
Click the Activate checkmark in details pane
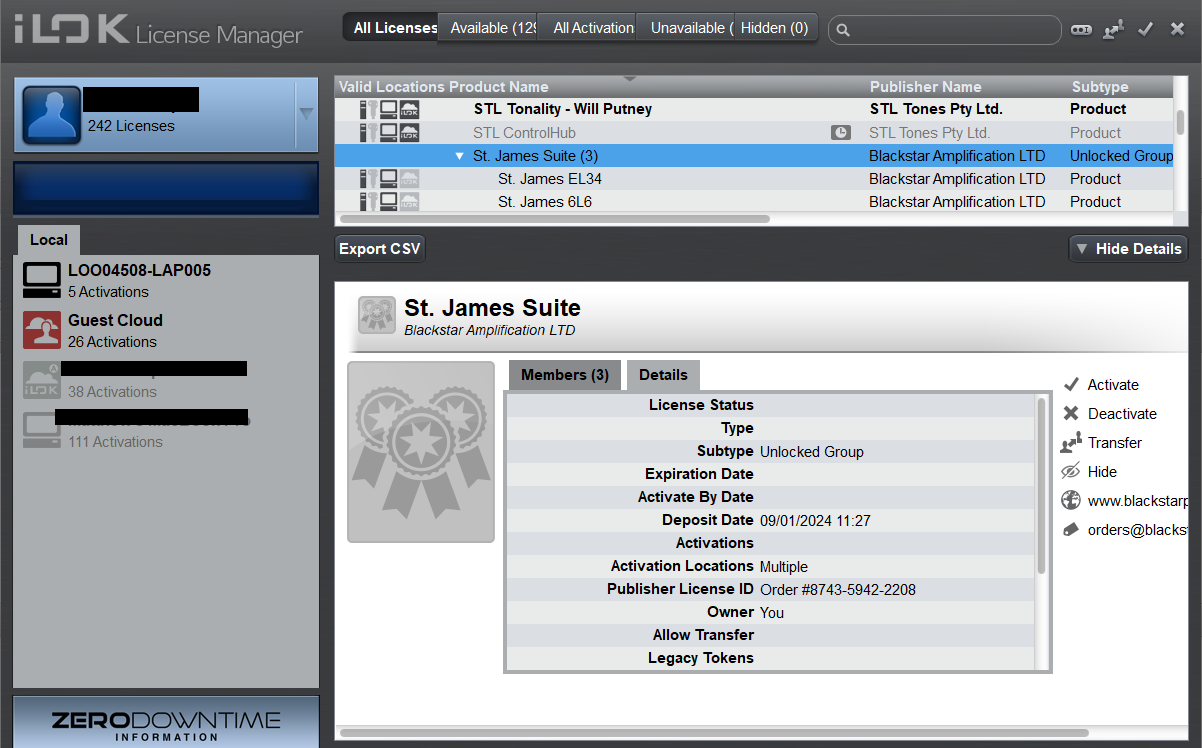1071,385
